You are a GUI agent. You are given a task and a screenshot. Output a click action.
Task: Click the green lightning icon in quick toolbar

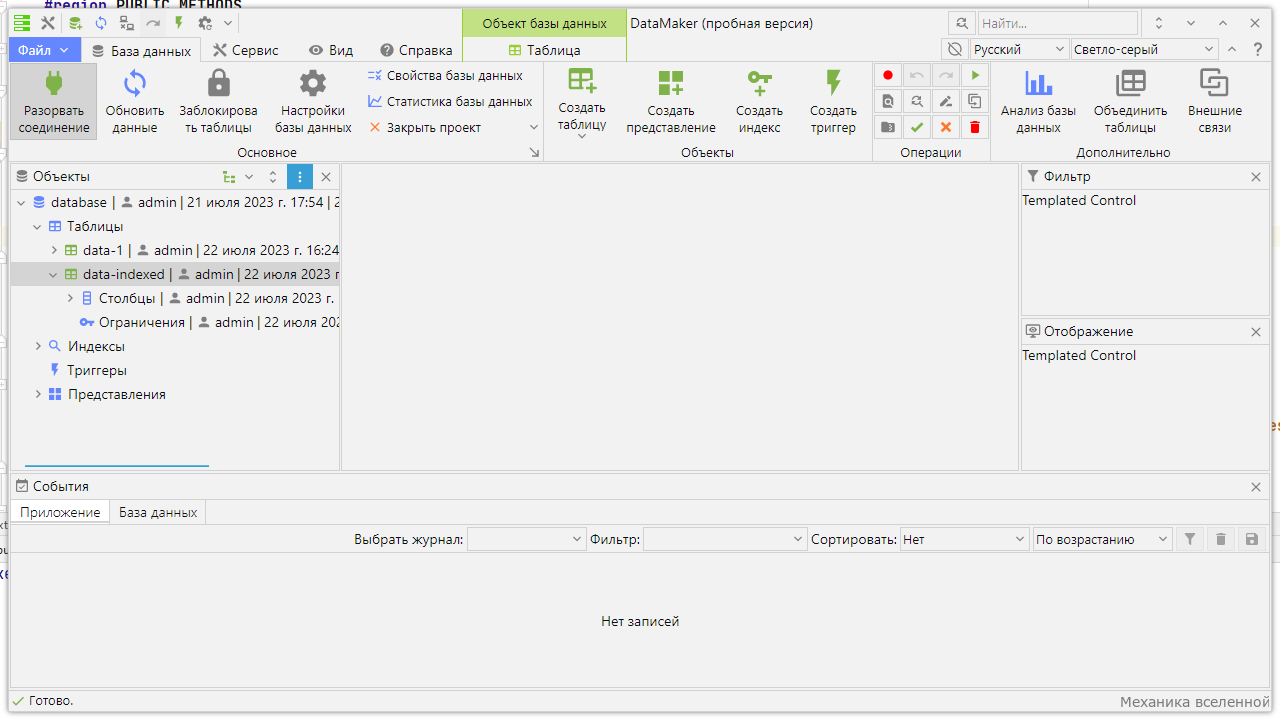click(x=179, y=23)
